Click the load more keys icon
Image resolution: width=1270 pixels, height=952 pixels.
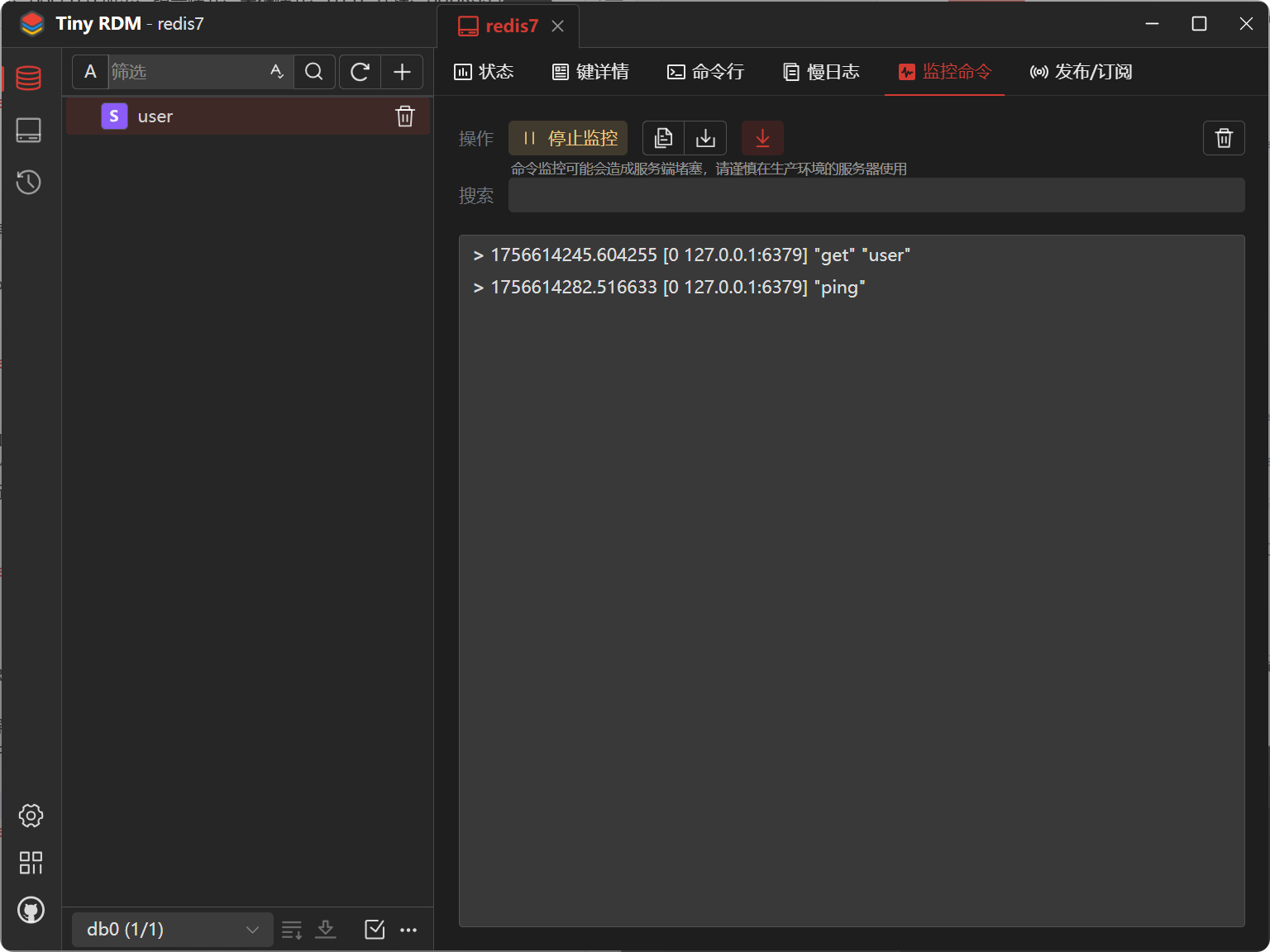(292, 930)
